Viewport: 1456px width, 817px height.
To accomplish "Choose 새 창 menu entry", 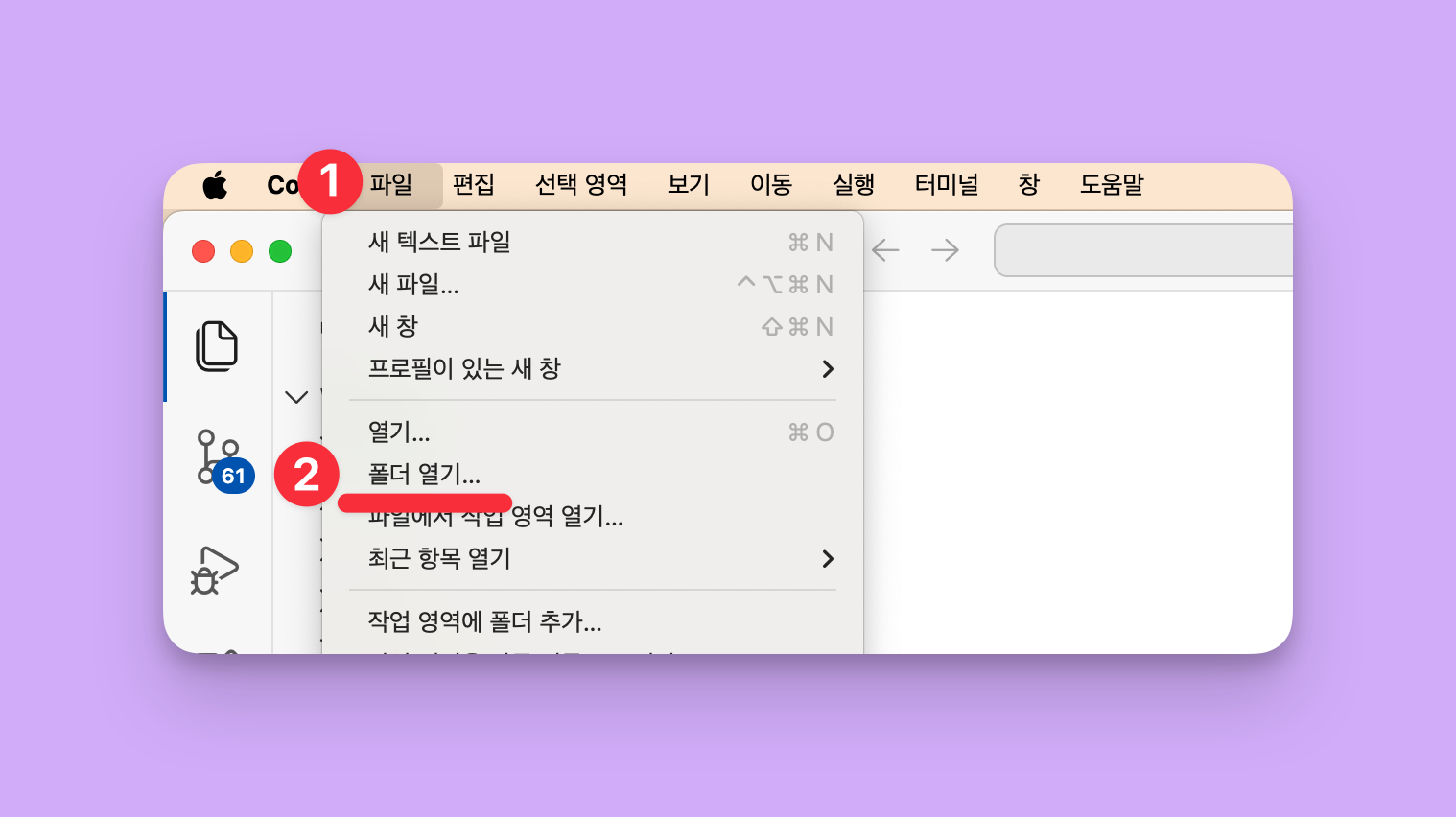I will tap(393, 327).
